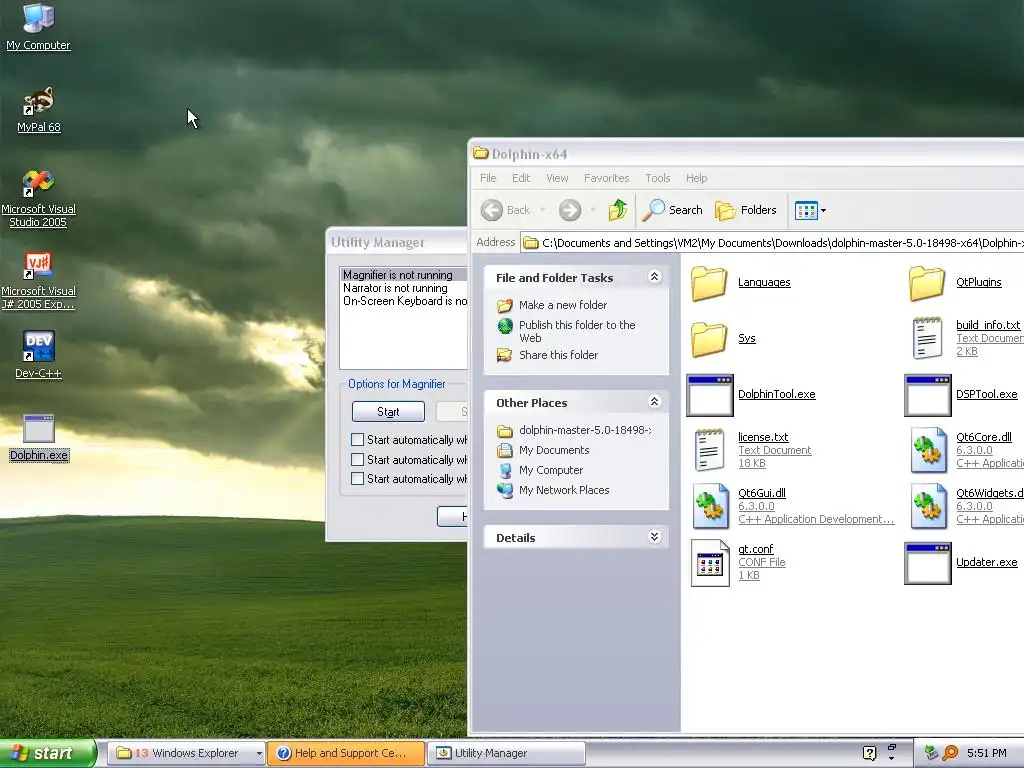This screenshot has width=1024, height=768.
Task: Select Qt6Core.dll file icon
Action: tap(929, 450)
